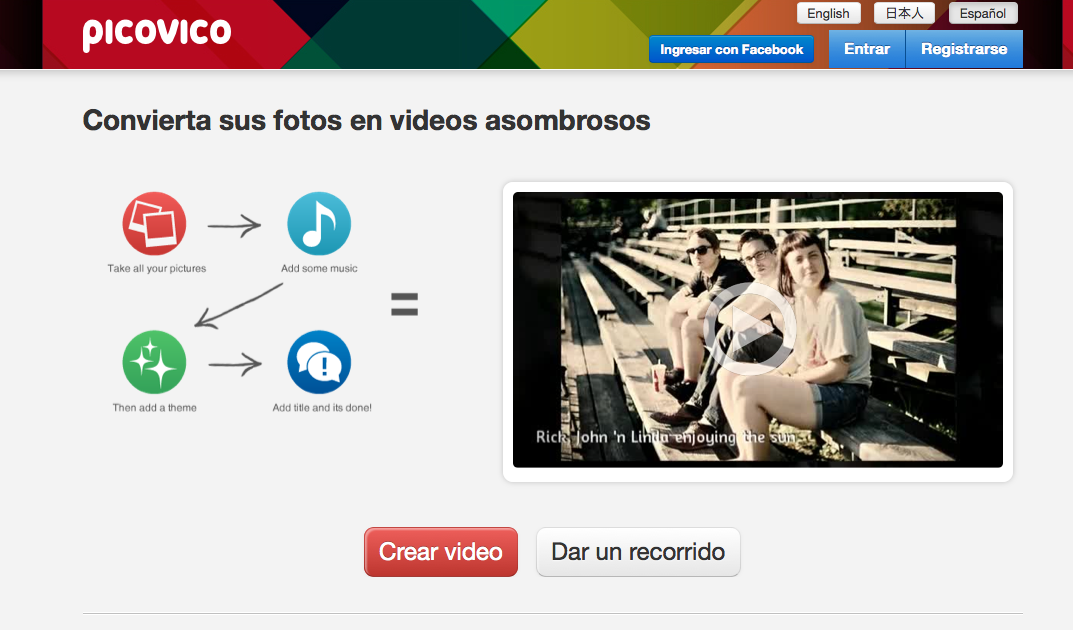Open the Entrar login page

click(x=866, y=49)
